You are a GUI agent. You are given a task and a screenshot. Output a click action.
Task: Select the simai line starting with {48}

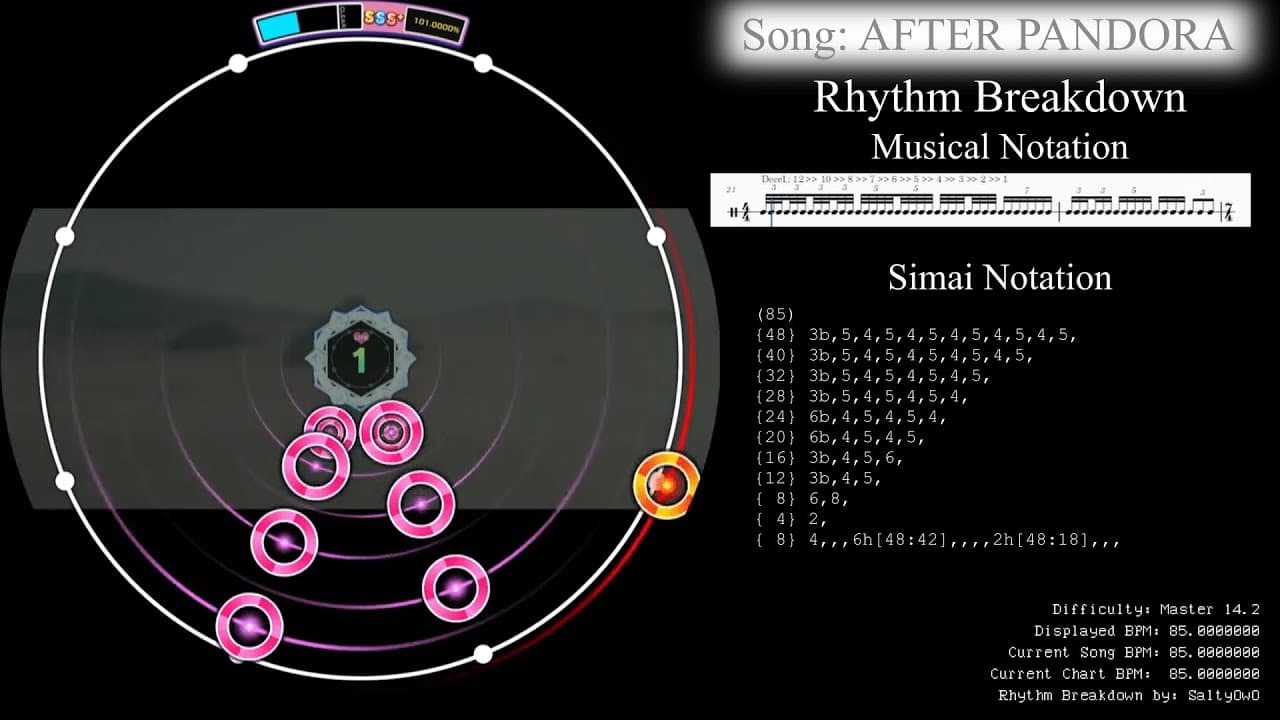(x=917, y=337)
